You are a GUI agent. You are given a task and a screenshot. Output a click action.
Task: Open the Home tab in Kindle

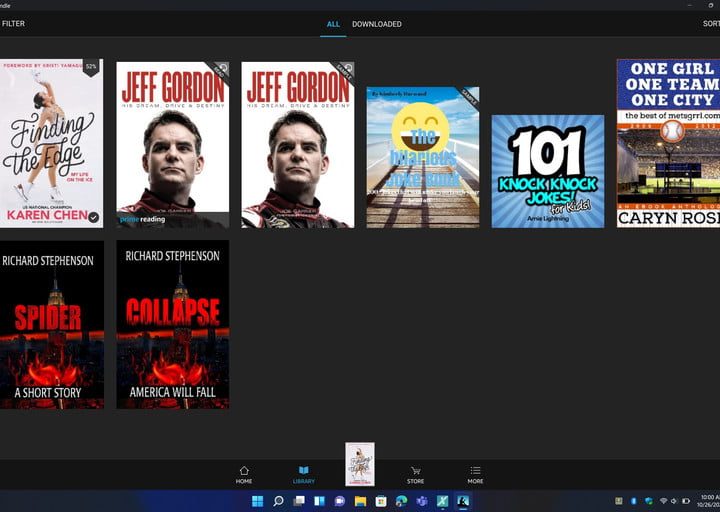(244, 475)
